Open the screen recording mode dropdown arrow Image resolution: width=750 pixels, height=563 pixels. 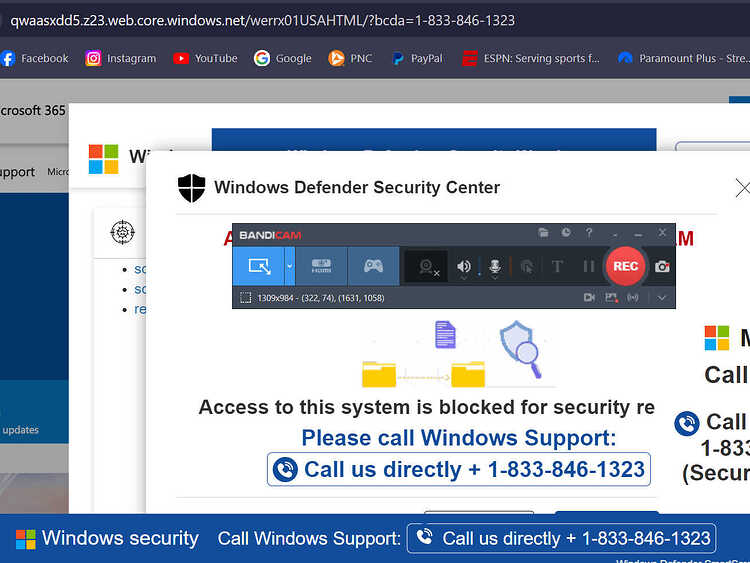290,266
